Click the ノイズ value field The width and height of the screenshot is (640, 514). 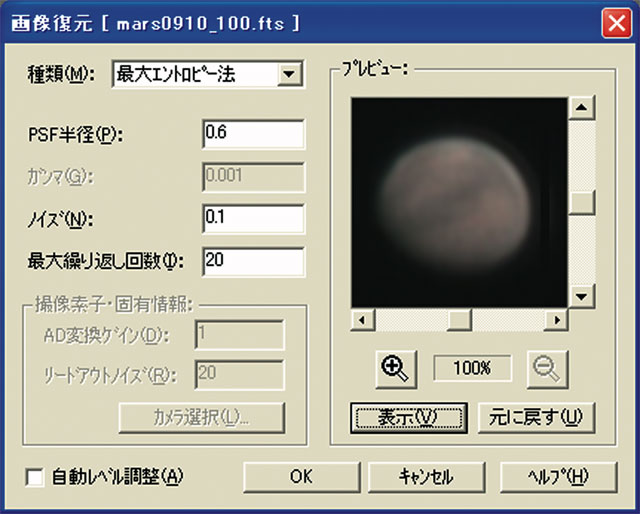(252, 217)
